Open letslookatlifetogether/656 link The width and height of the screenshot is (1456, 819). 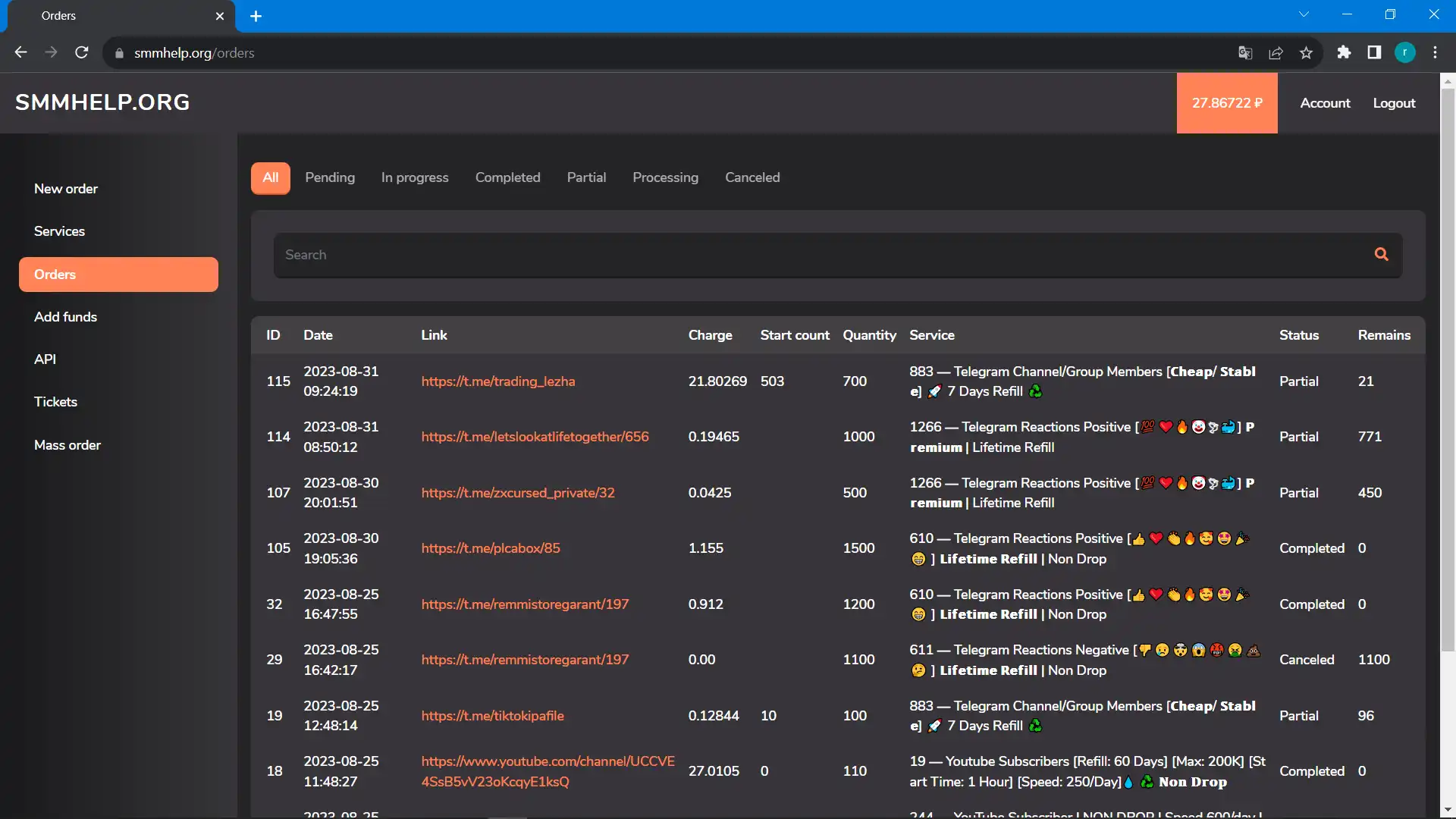click(x=535, y=437)
